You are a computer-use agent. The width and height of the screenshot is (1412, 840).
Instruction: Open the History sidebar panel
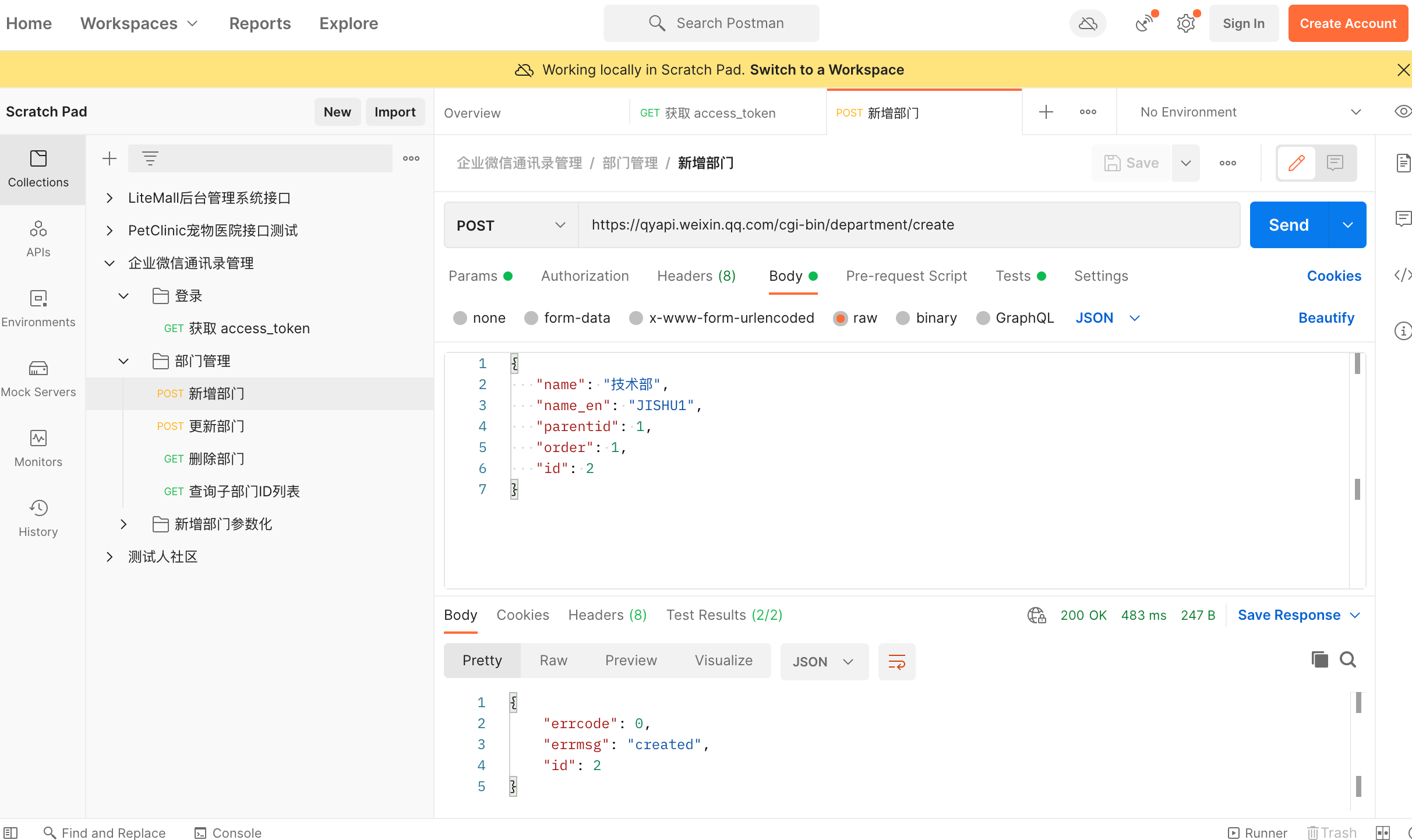coord(38,518)
